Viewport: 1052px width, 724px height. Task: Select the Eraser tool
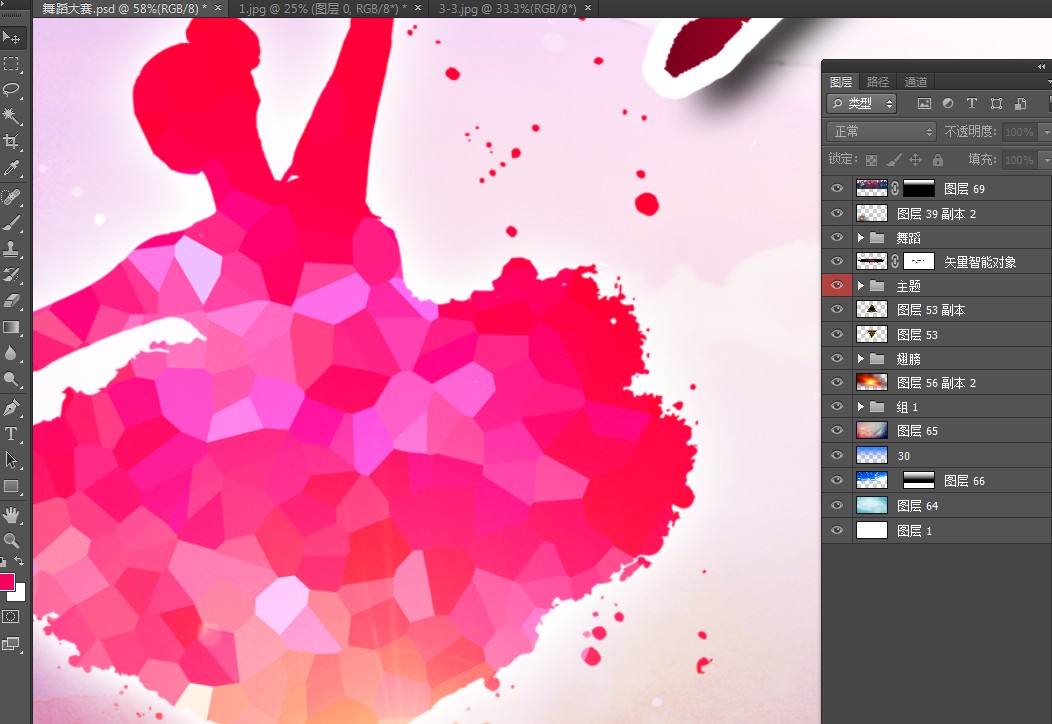point(11,301)
